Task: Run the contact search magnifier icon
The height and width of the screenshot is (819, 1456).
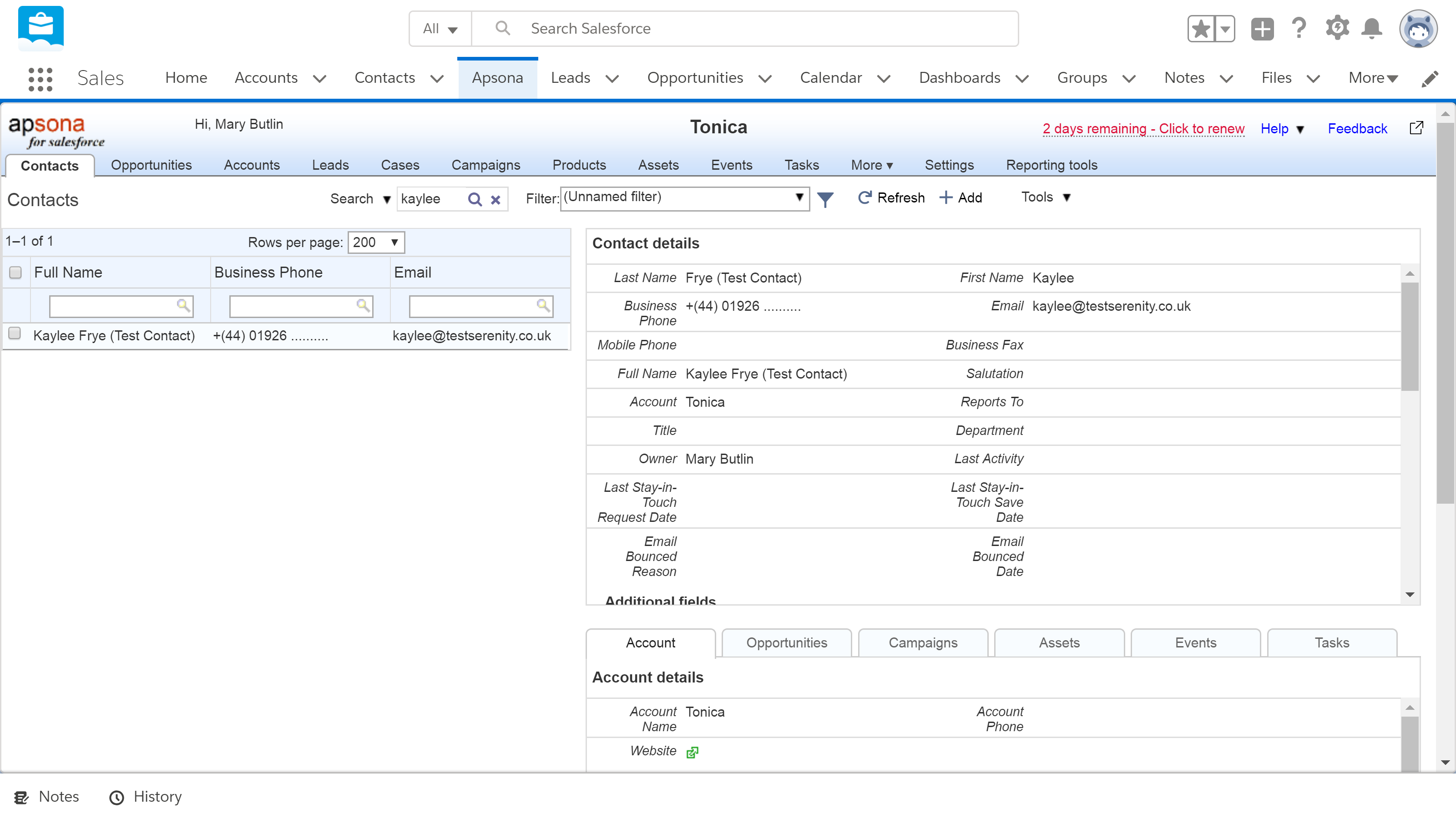Action: pyautogui.click(x=475, y=200)
